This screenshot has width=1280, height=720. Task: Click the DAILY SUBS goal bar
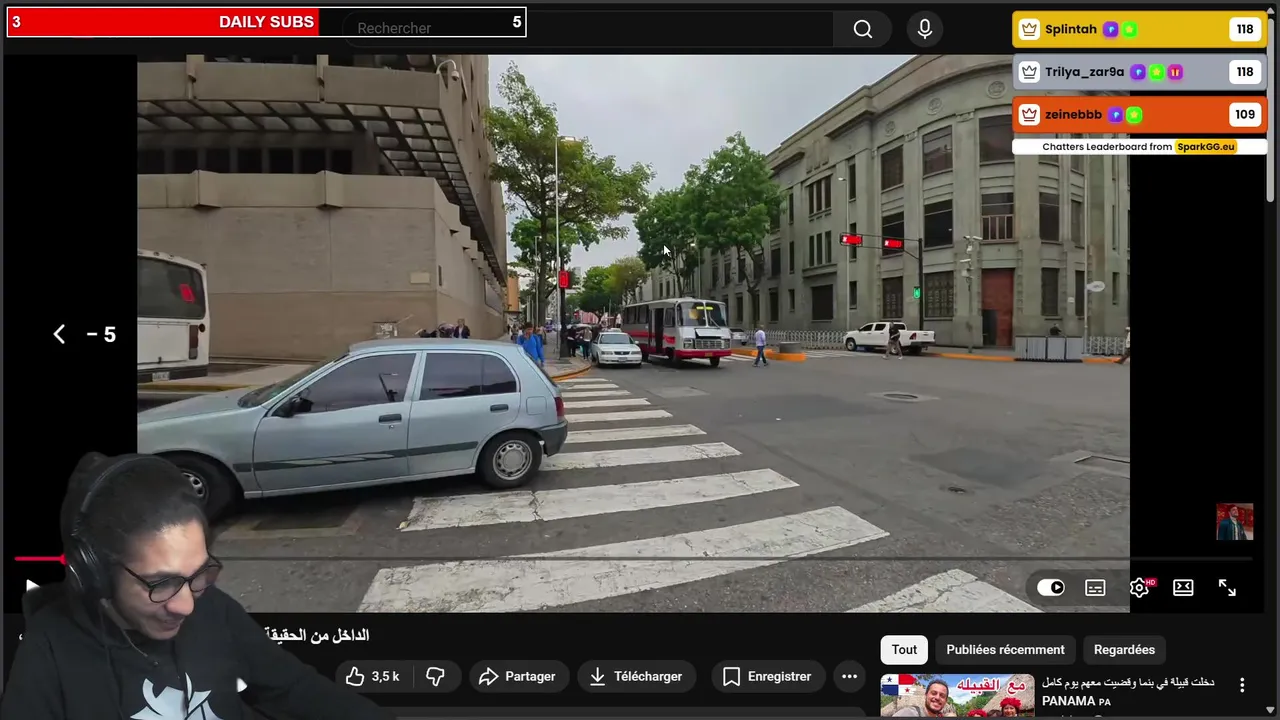tap(266, 22)
